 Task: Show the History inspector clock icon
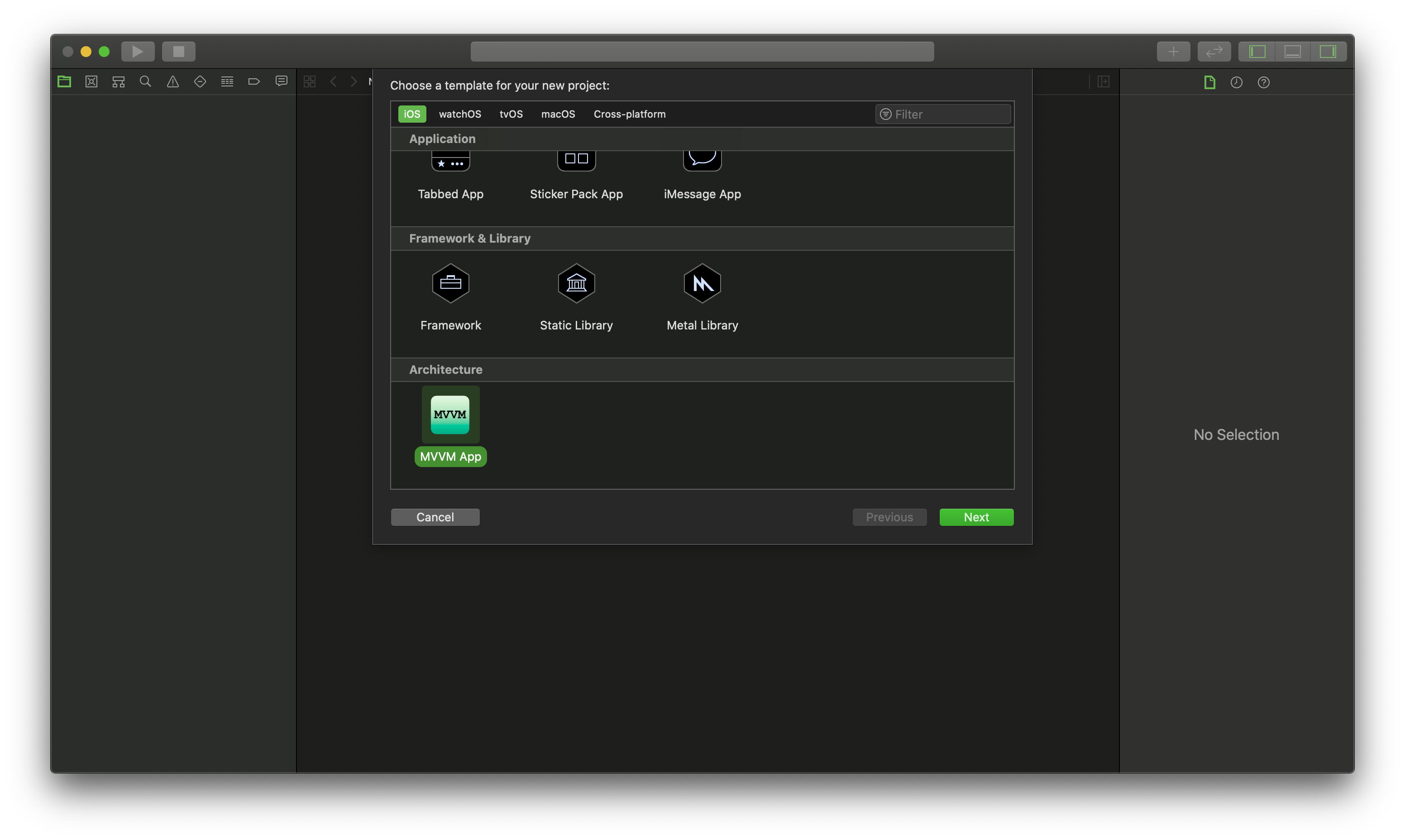(1236, 83)
